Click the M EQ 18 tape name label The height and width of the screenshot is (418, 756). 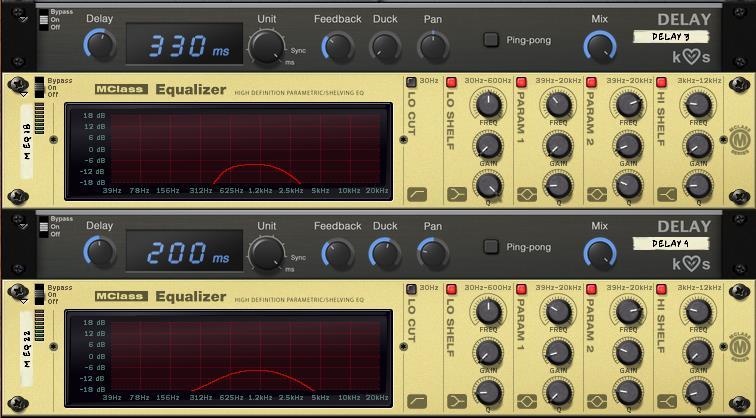[27, 142]
